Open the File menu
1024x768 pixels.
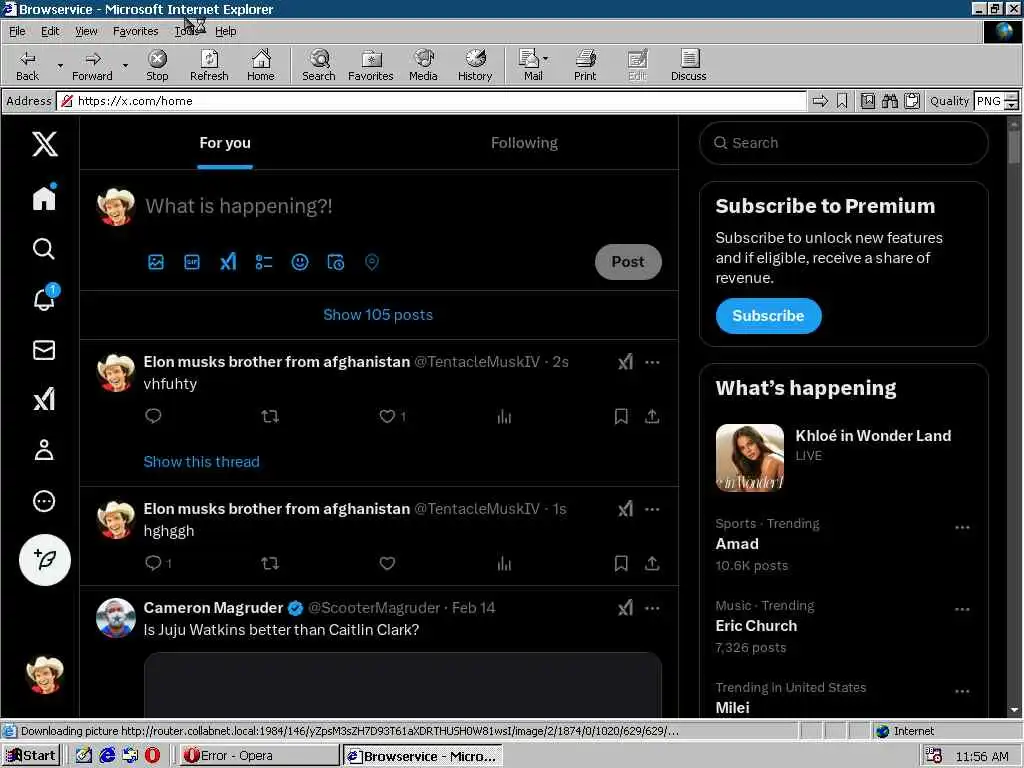point(17,31)
